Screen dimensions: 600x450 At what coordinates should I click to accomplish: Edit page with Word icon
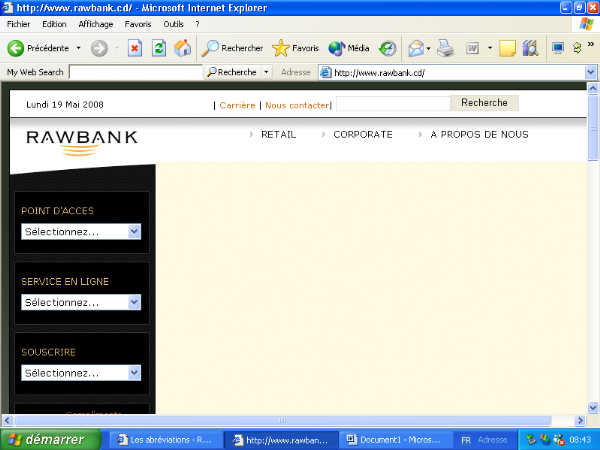coord(473,49)
